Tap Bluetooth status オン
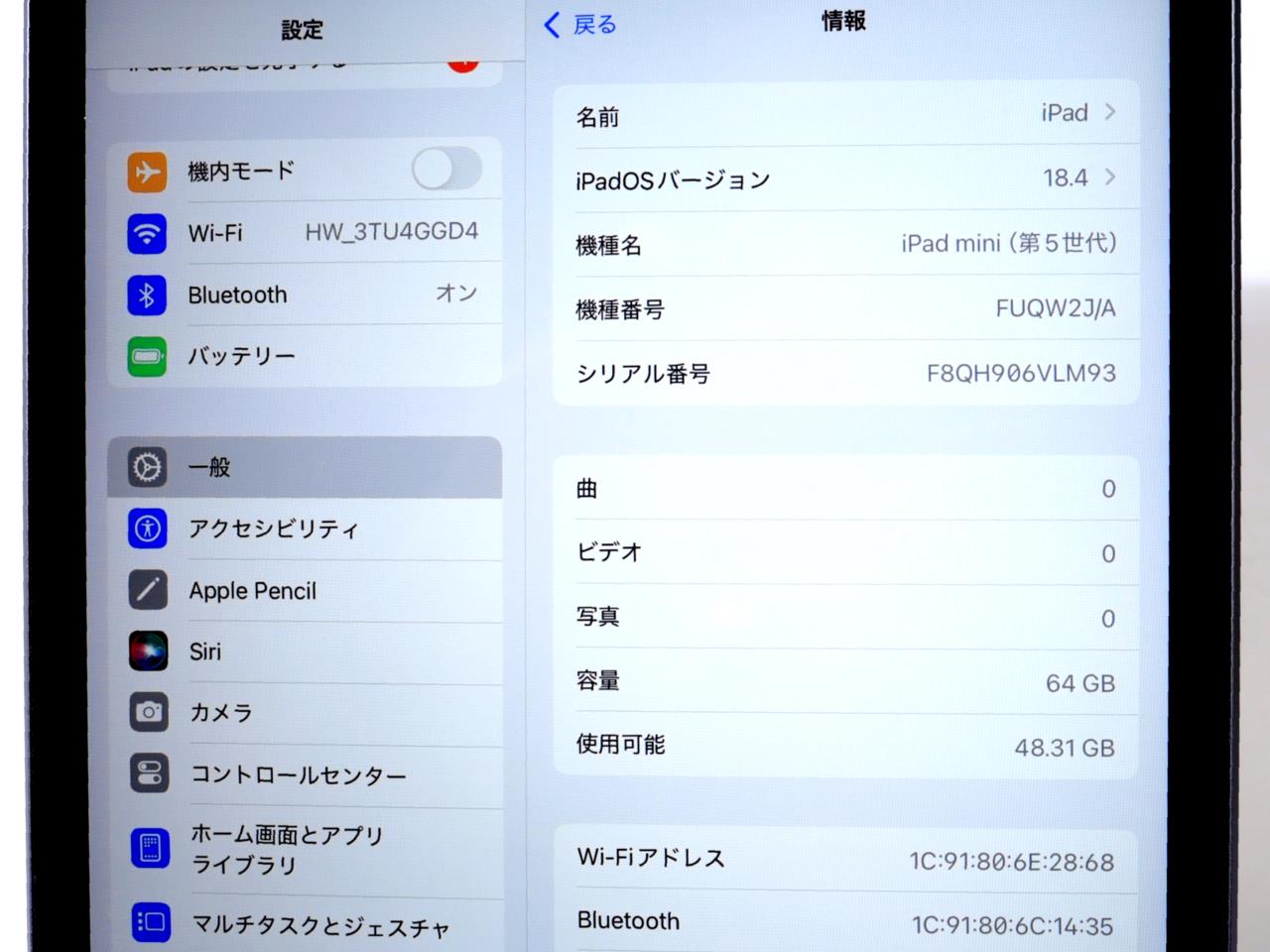 pyautogui.click(x=456, y=294)
